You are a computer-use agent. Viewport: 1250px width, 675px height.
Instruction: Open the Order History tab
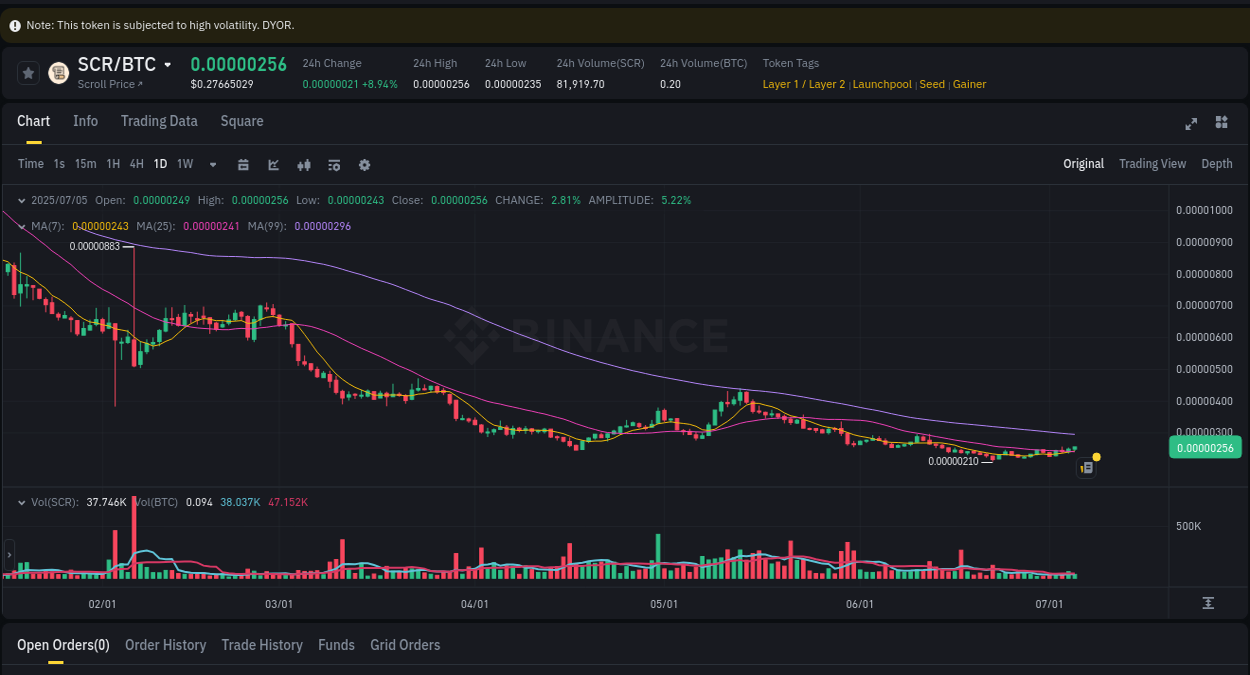click(x=165, y=645)
